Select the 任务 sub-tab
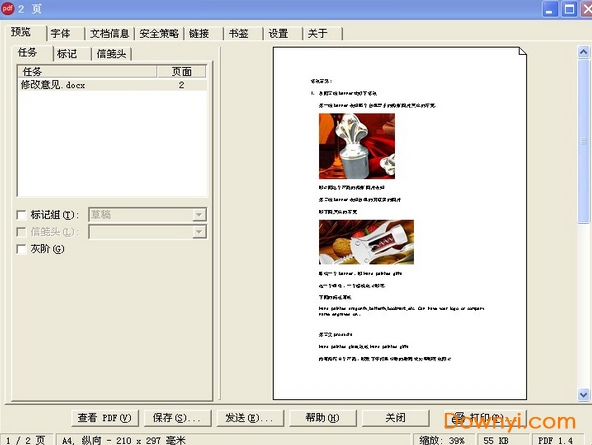Viewport: 592px width, 445px height. (32, 53)
